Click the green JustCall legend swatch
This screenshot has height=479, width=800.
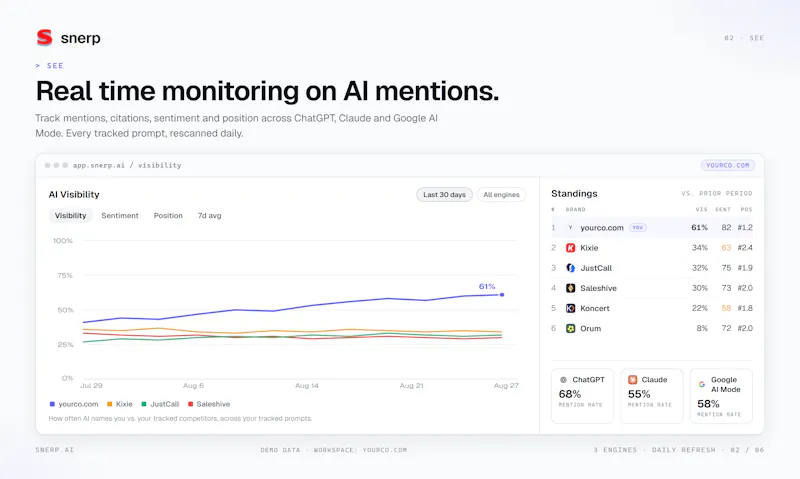144,404
